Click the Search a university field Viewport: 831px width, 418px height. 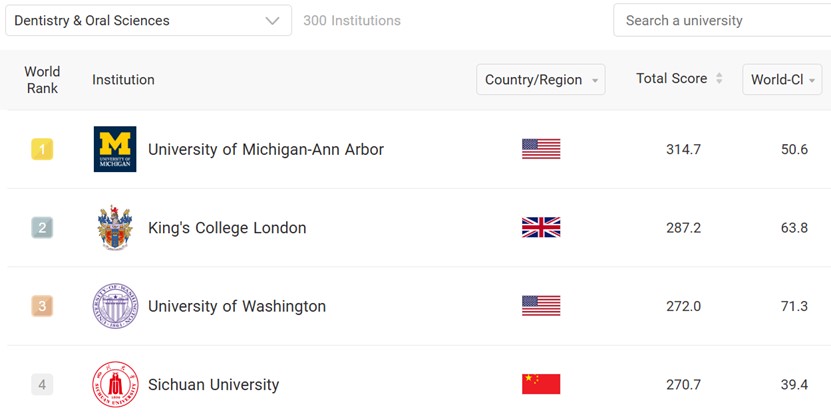tap(722, 21)
